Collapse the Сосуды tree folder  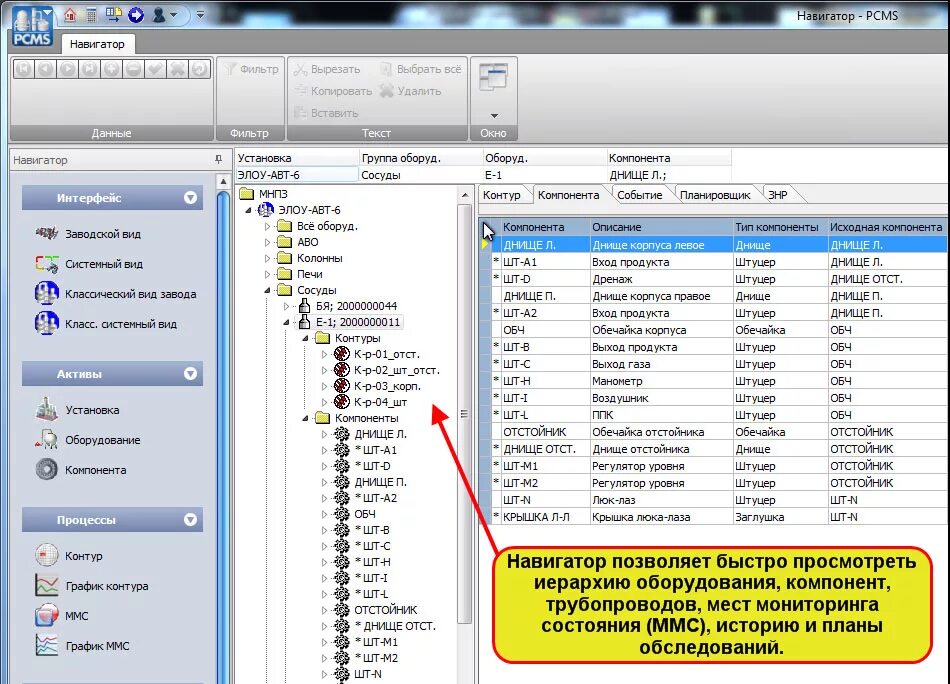(268, 290)
